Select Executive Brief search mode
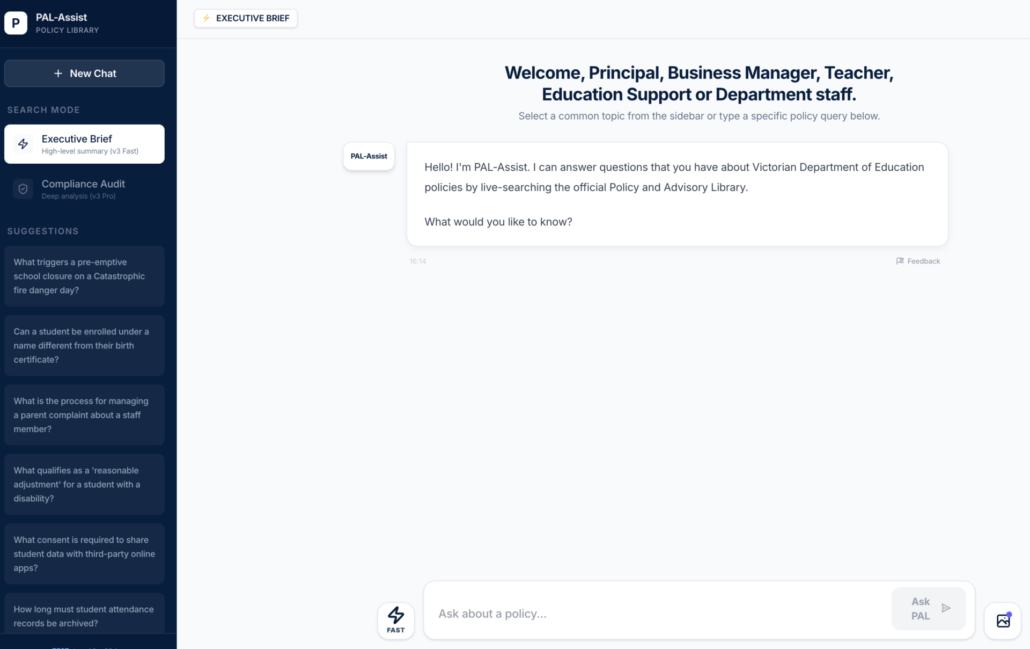Image resolution: width=1030 pixels, height=649 pixels. [x=84, y=144]
